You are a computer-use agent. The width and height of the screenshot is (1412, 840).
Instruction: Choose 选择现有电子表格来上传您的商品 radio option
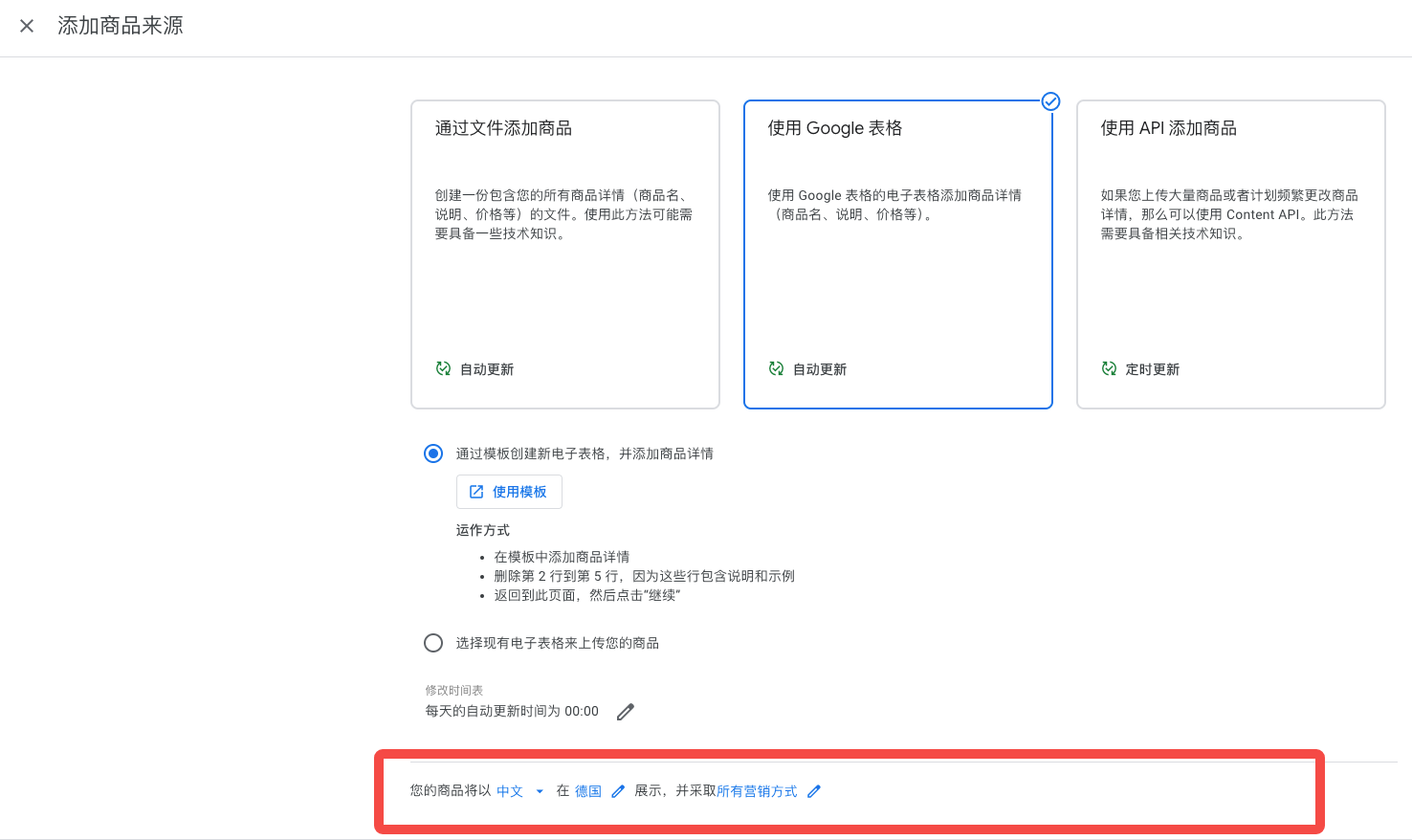(433, 643)
